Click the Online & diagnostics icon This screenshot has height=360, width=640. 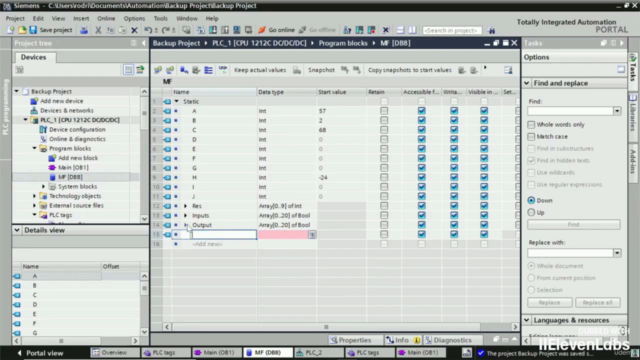(43, 139)
